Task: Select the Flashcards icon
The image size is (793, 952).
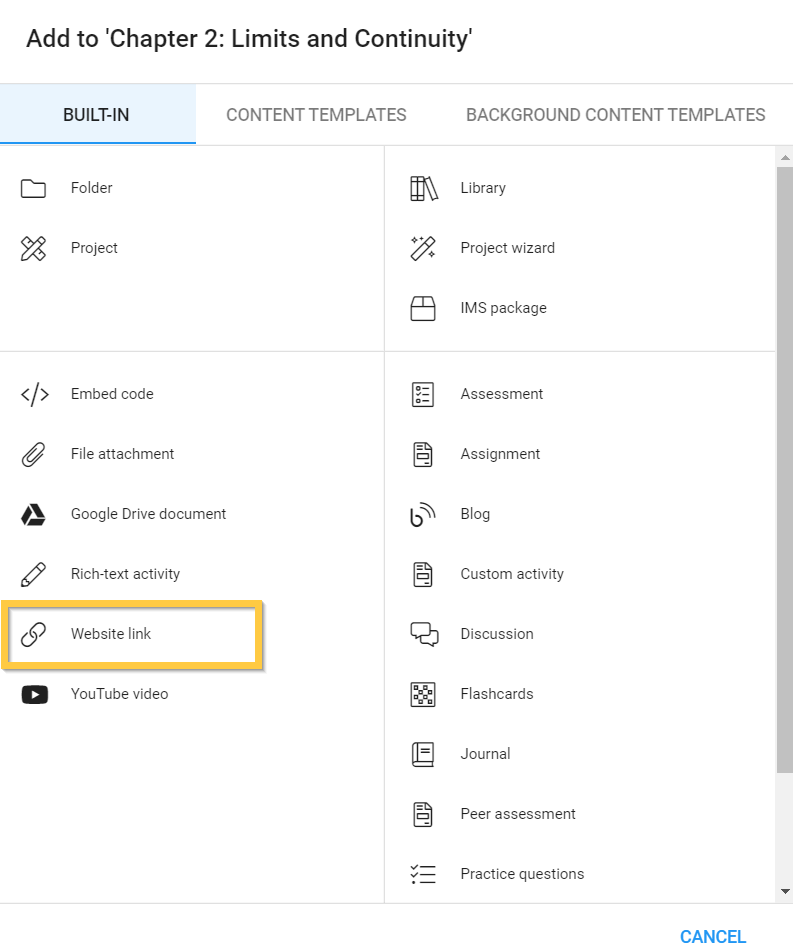Action: (423, 694)
